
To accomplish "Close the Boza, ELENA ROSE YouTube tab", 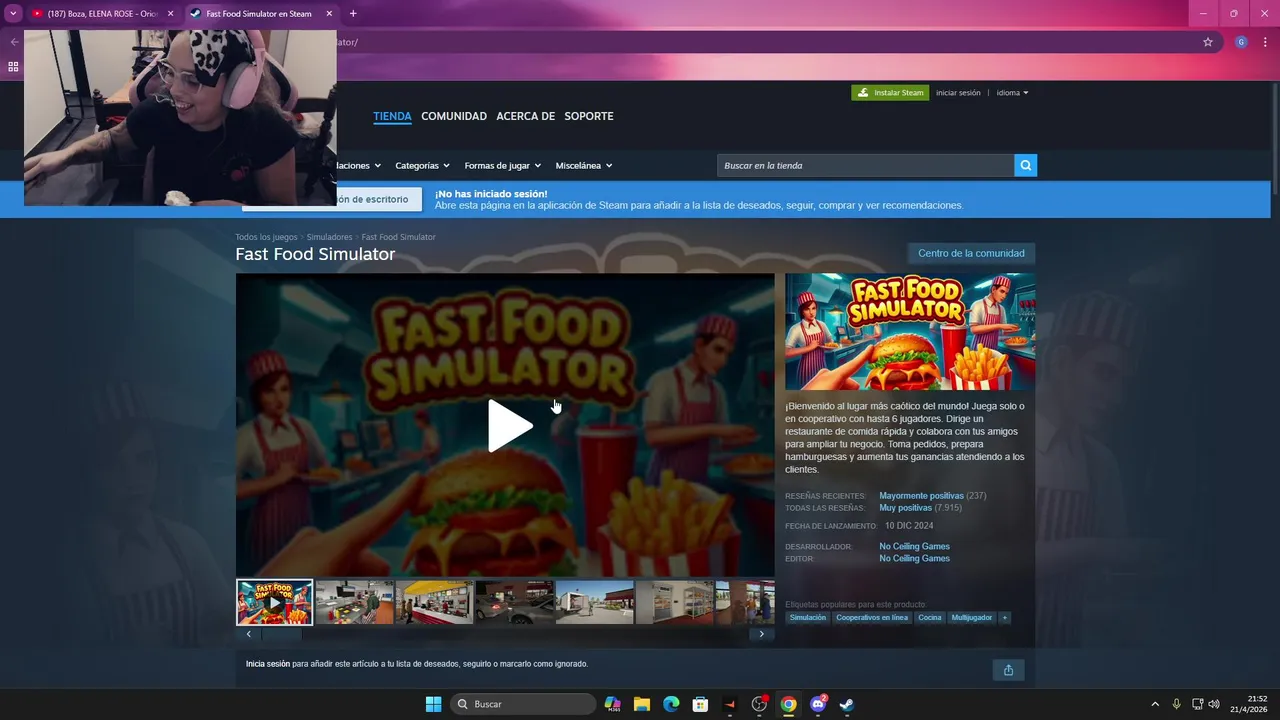I will (170, 14).
